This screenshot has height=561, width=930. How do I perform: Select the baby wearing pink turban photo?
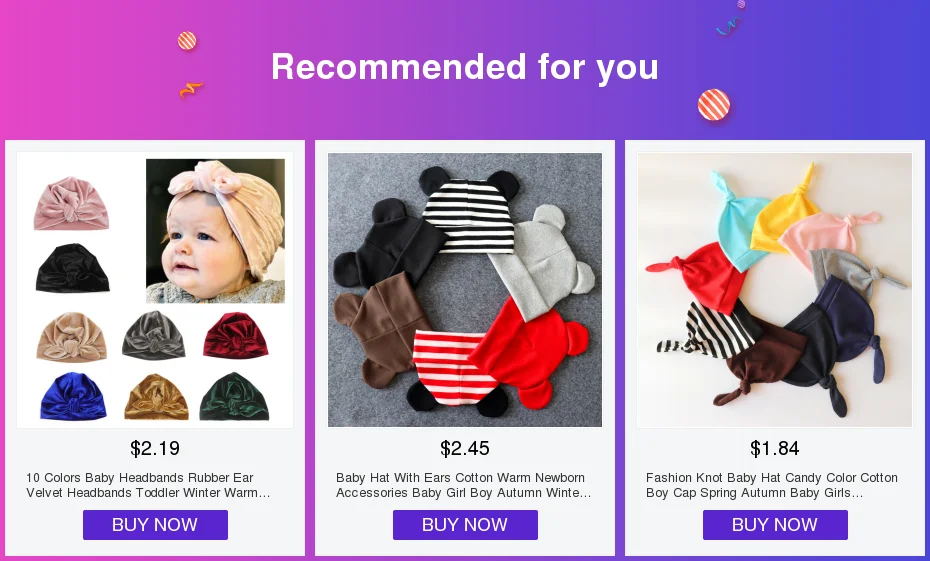click(x=215, y=231)
